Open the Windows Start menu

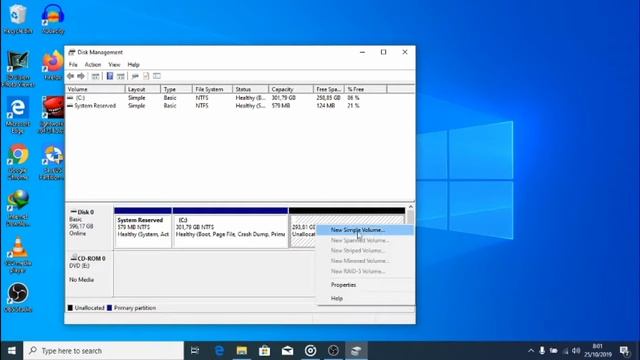click(11, 351)
